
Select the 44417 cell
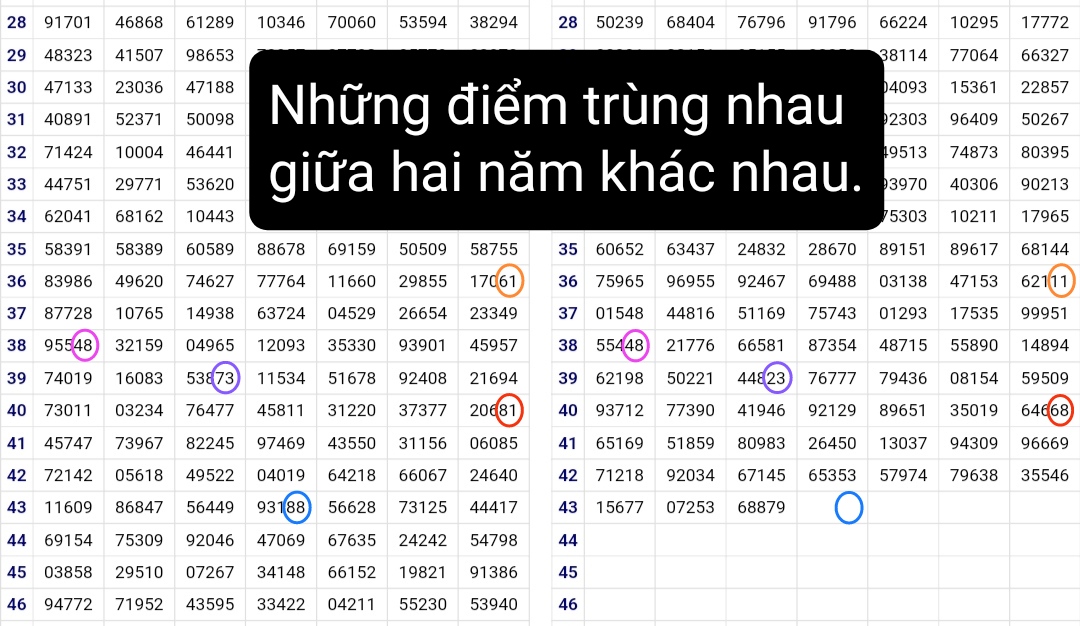494,507
